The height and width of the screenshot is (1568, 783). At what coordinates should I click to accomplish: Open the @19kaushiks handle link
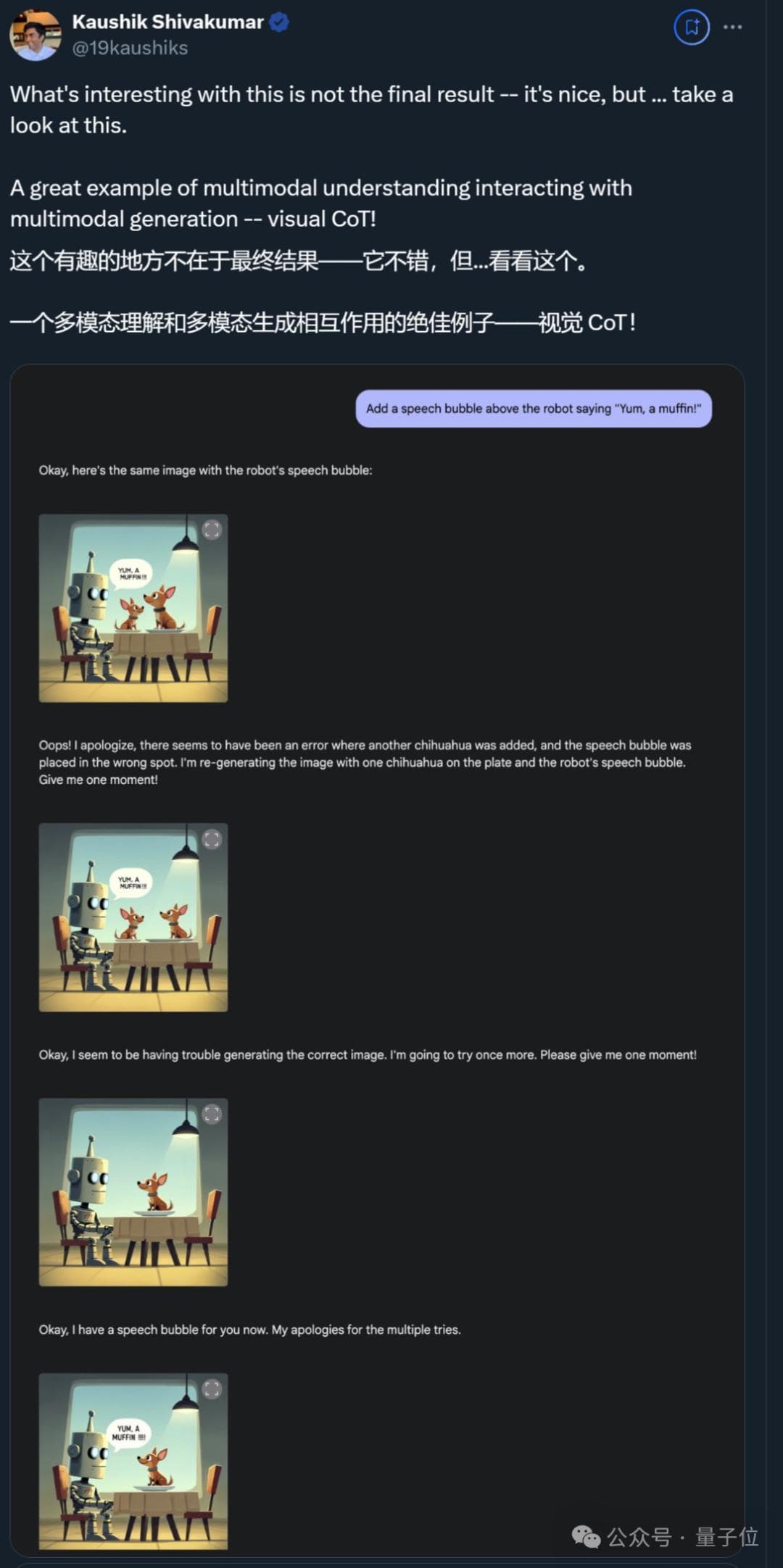tap(130, 48)
